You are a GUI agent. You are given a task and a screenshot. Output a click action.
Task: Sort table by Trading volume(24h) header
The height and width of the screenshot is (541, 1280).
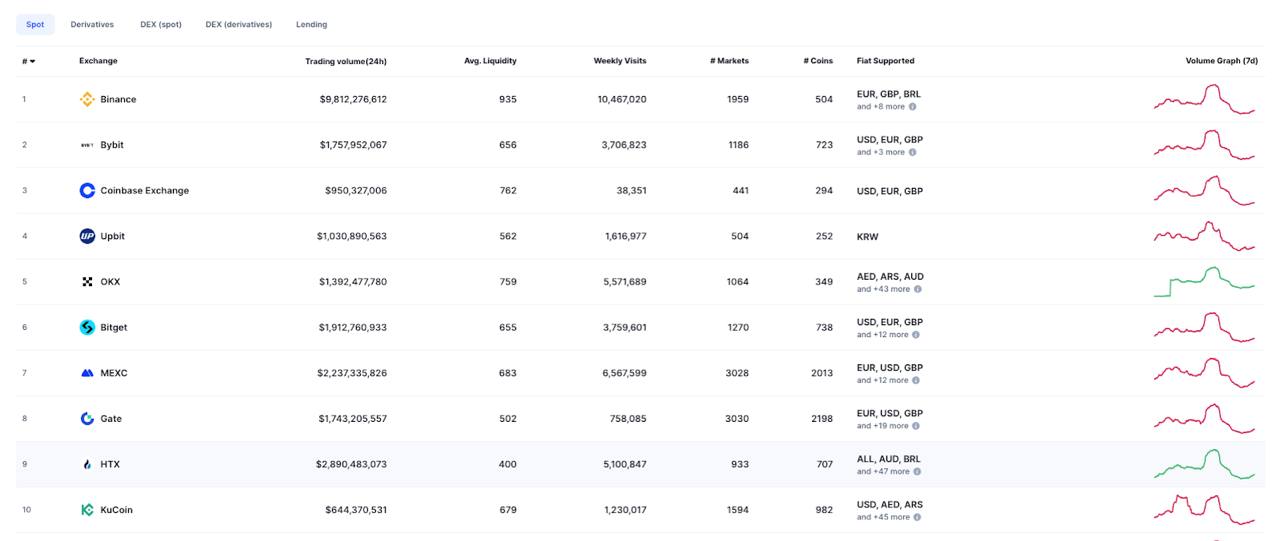pos(345,61)
